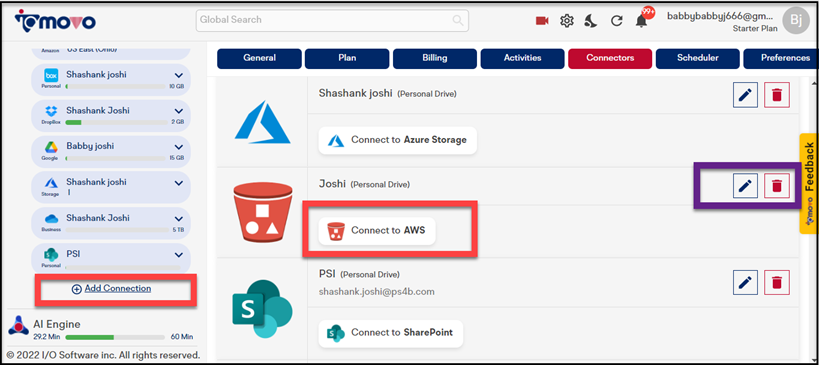
Task: Click the Bj user avatar
Action: point(795,21)
